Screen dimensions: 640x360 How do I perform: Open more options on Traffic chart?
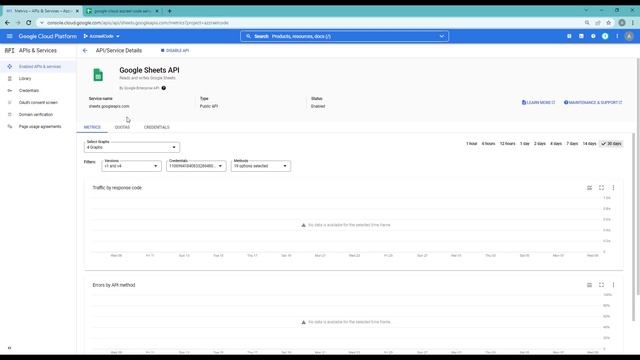click(613, 188)
